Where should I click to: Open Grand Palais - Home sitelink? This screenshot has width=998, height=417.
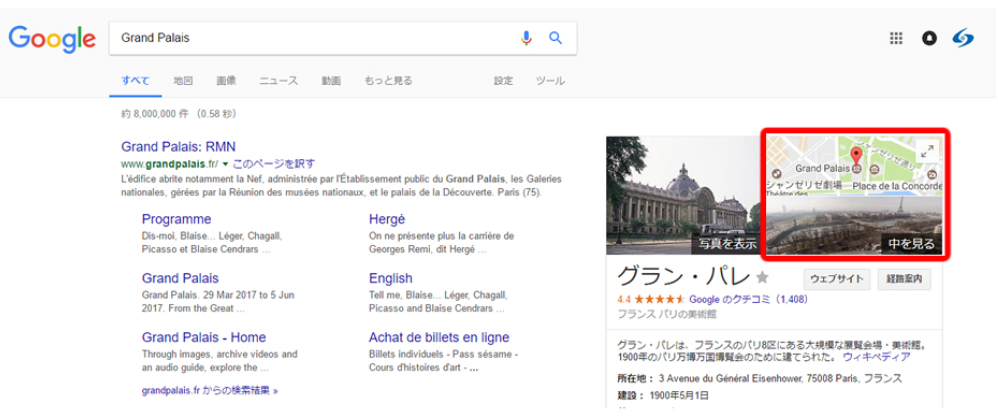click(204, 337)
